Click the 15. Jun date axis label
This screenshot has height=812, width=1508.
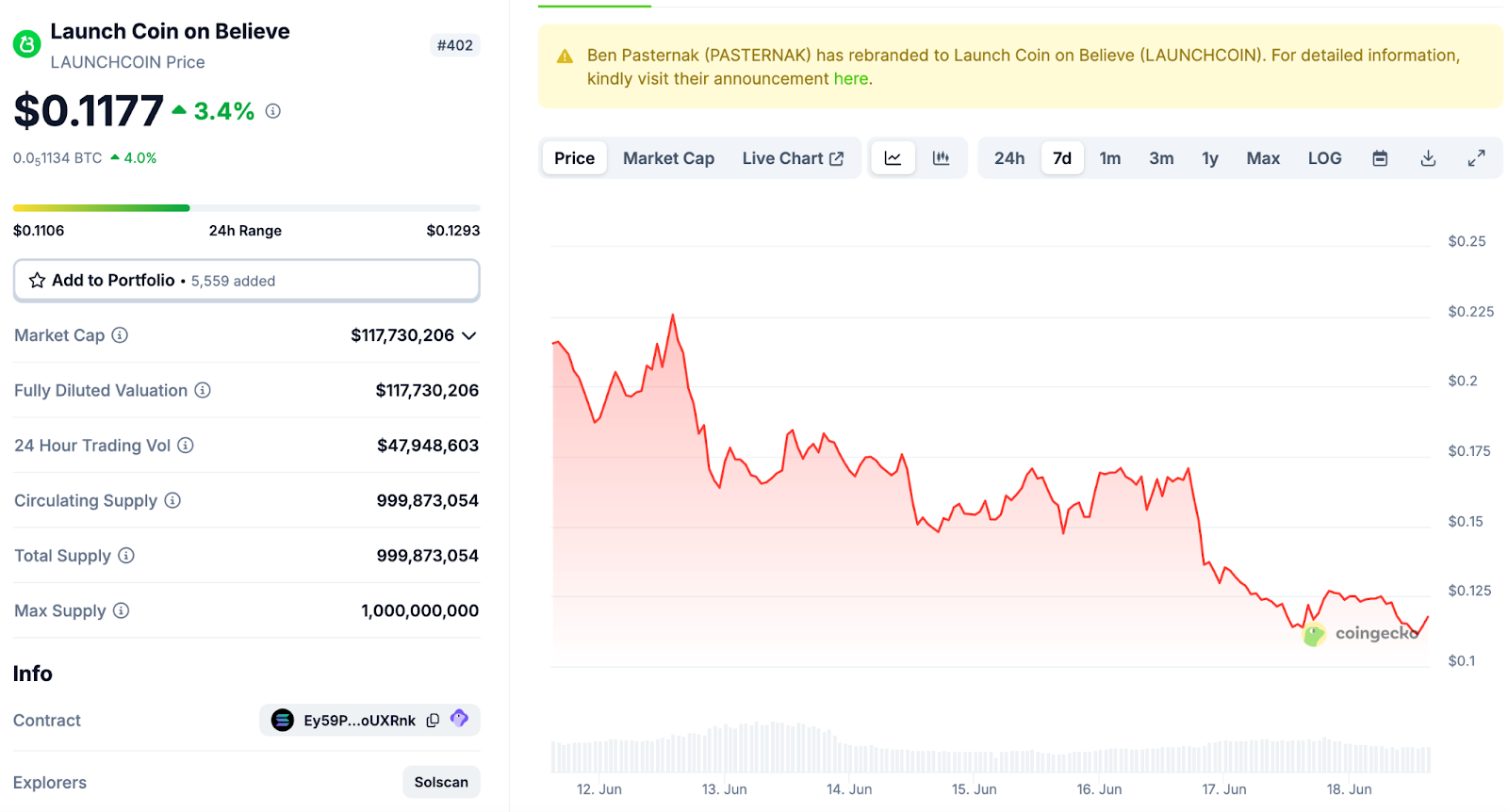pyautogui.click(x=974, y=789)
